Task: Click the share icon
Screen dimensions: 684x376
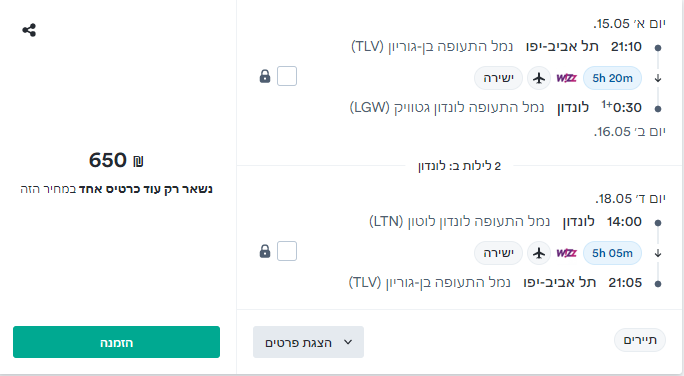Action: point(29,30)
